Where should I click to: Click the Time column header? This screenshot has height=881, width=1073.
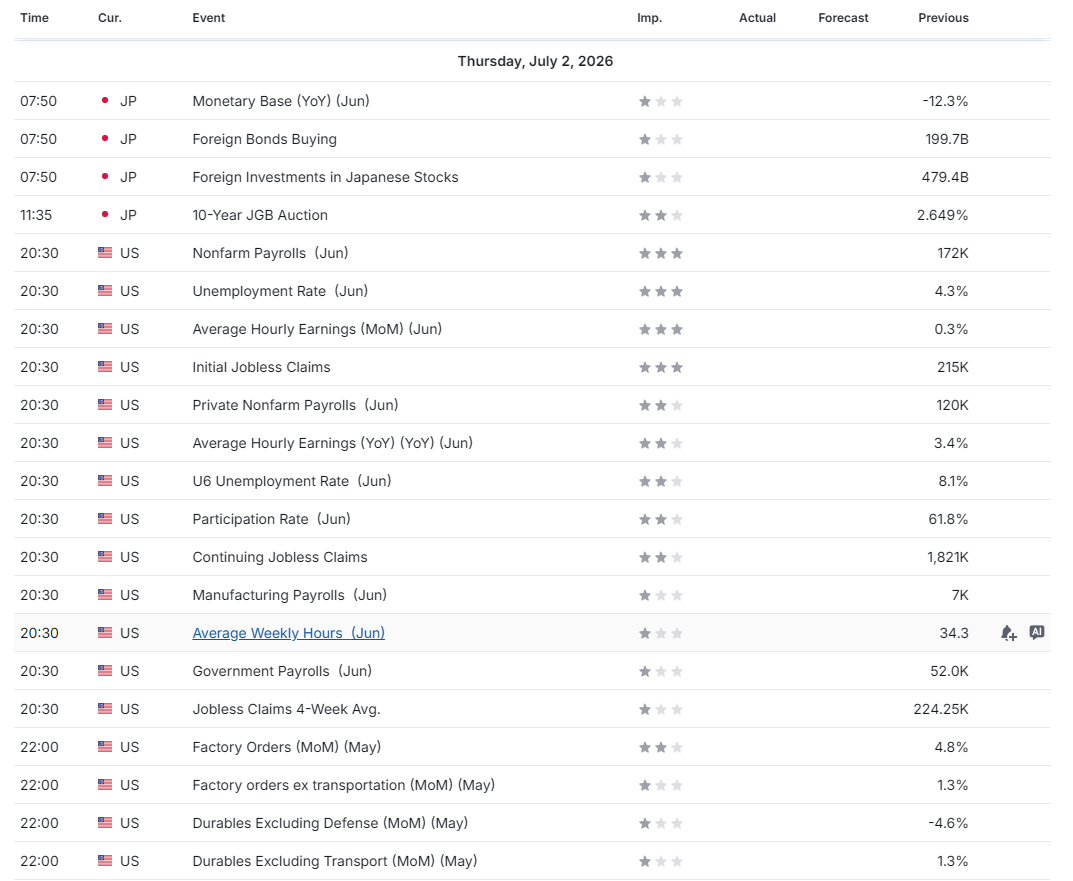click(34, 18)
